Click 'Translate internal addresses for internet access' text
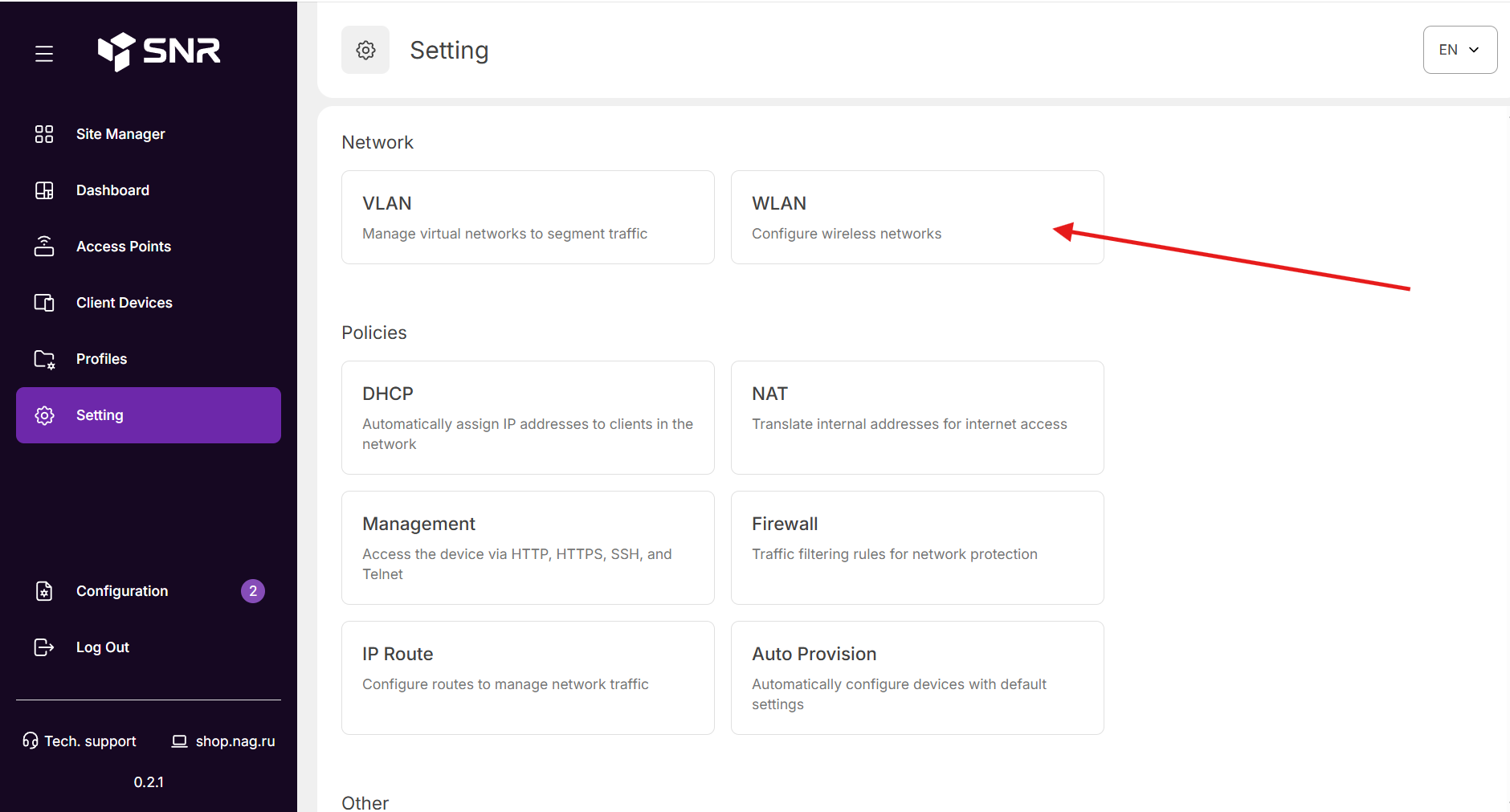Viewport: 1510px width, 812px height. coord(909,424)
